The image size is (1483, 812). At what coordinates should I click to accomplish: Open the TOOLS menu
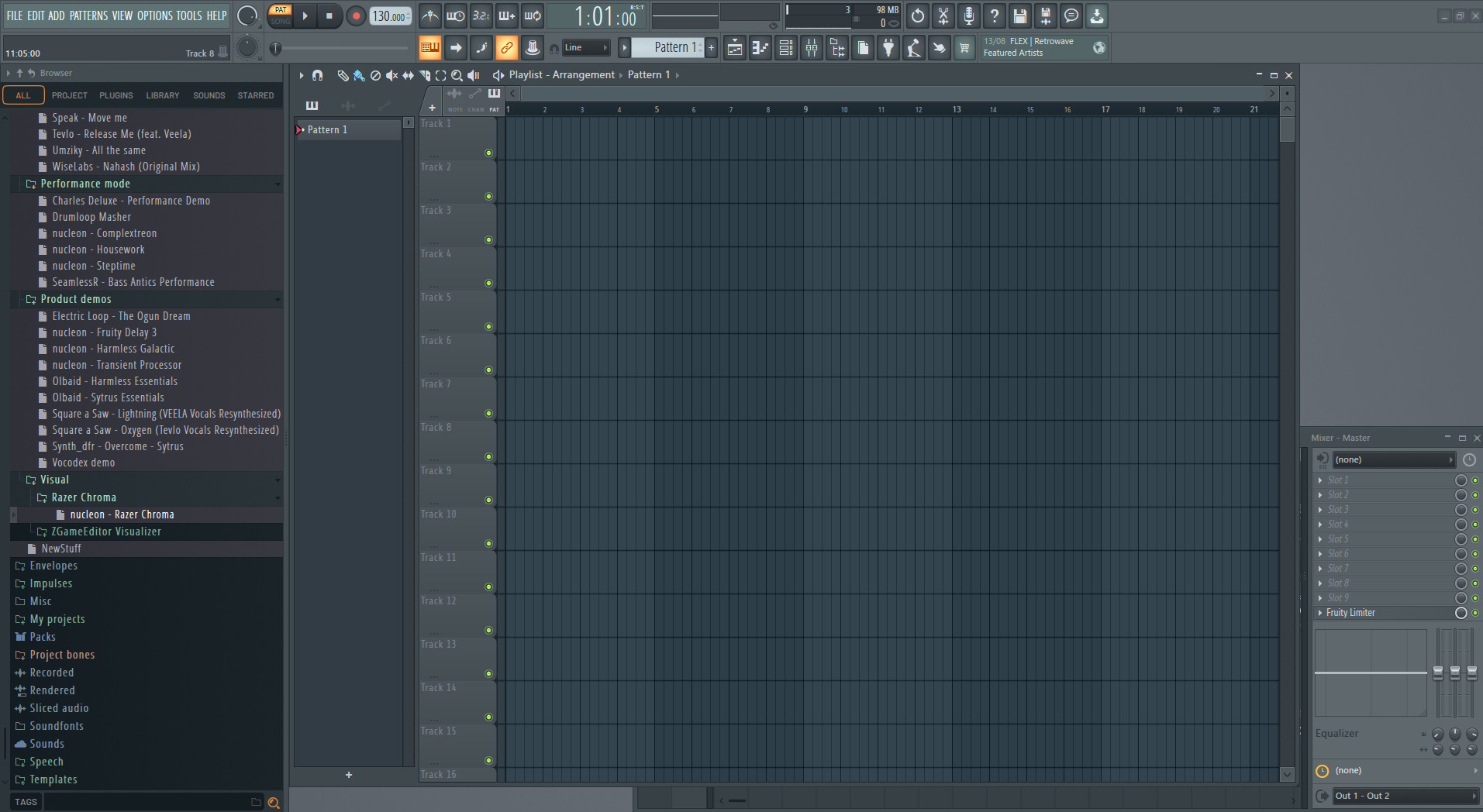point(189,15)
